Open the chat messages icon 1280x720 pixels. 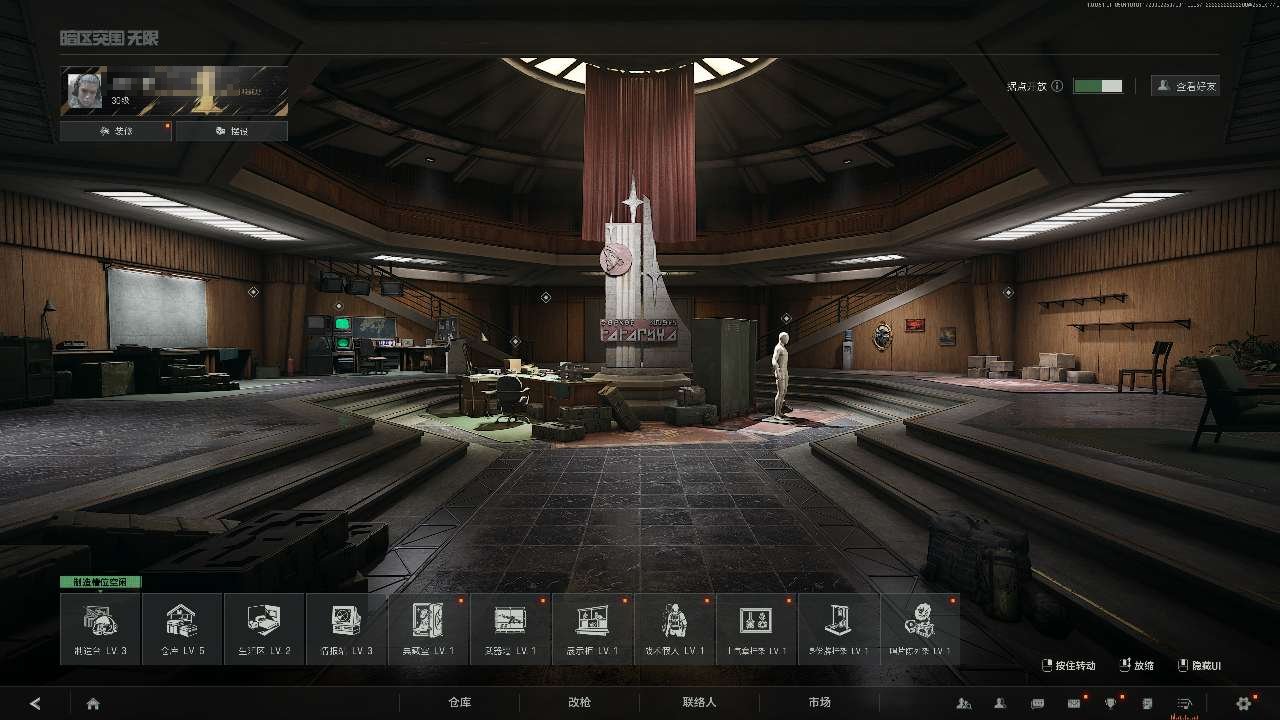coord(1037,703)
